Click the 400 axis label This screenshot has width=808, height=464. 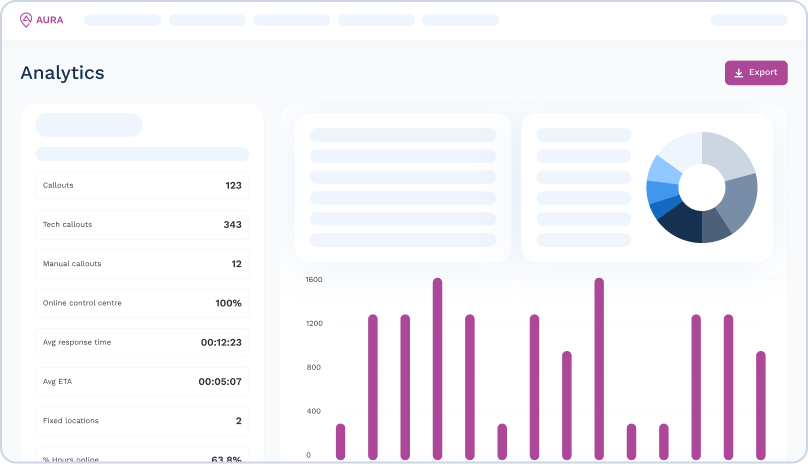[x=314, y=411]
